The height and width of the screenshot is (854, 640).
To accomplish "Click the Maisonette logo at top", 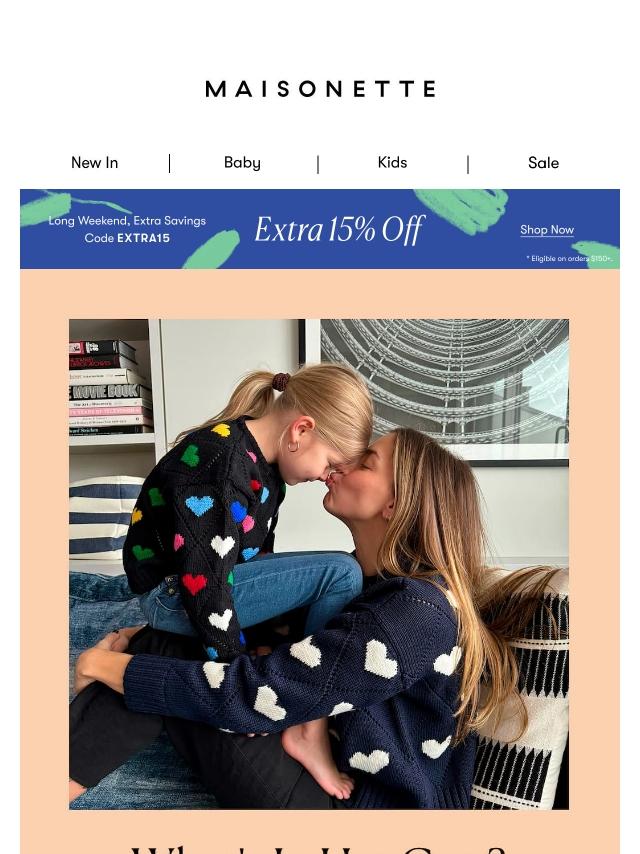I will coord(320,89).
